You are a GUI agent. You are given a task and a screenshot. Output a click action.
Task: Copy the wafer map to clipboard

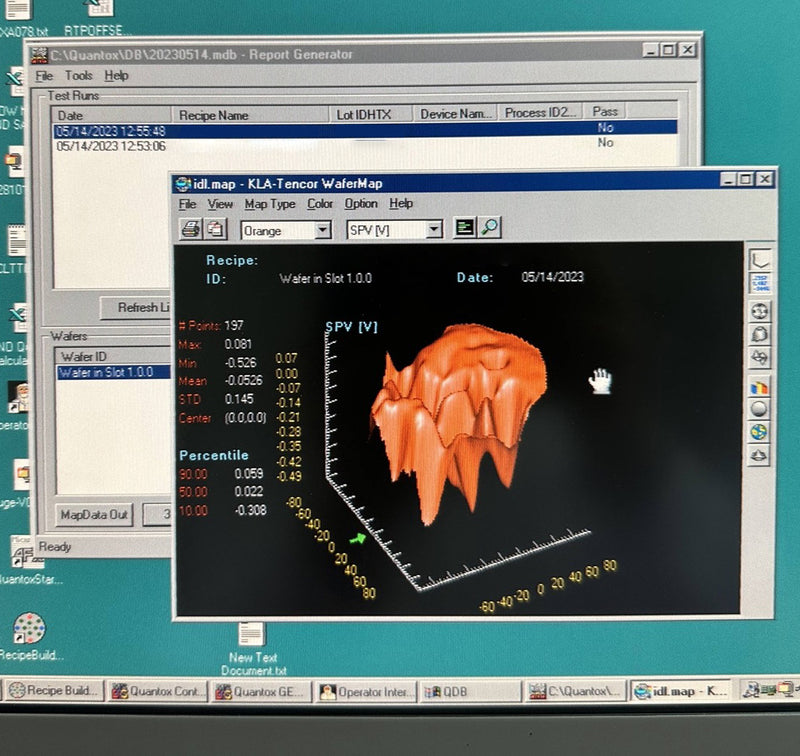[215, 229]
